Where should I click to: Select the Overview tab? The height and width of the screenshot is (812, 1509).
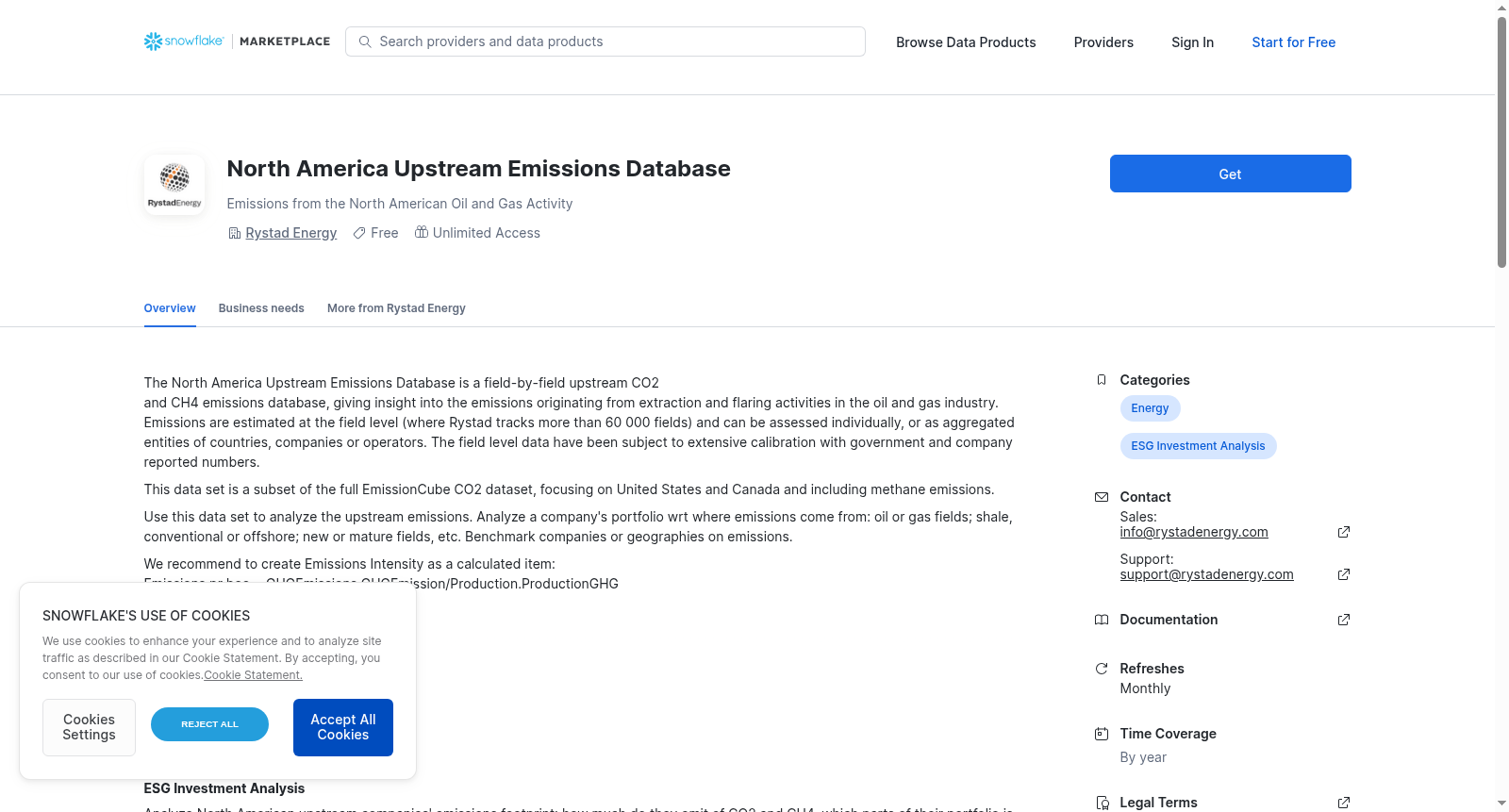170,308
